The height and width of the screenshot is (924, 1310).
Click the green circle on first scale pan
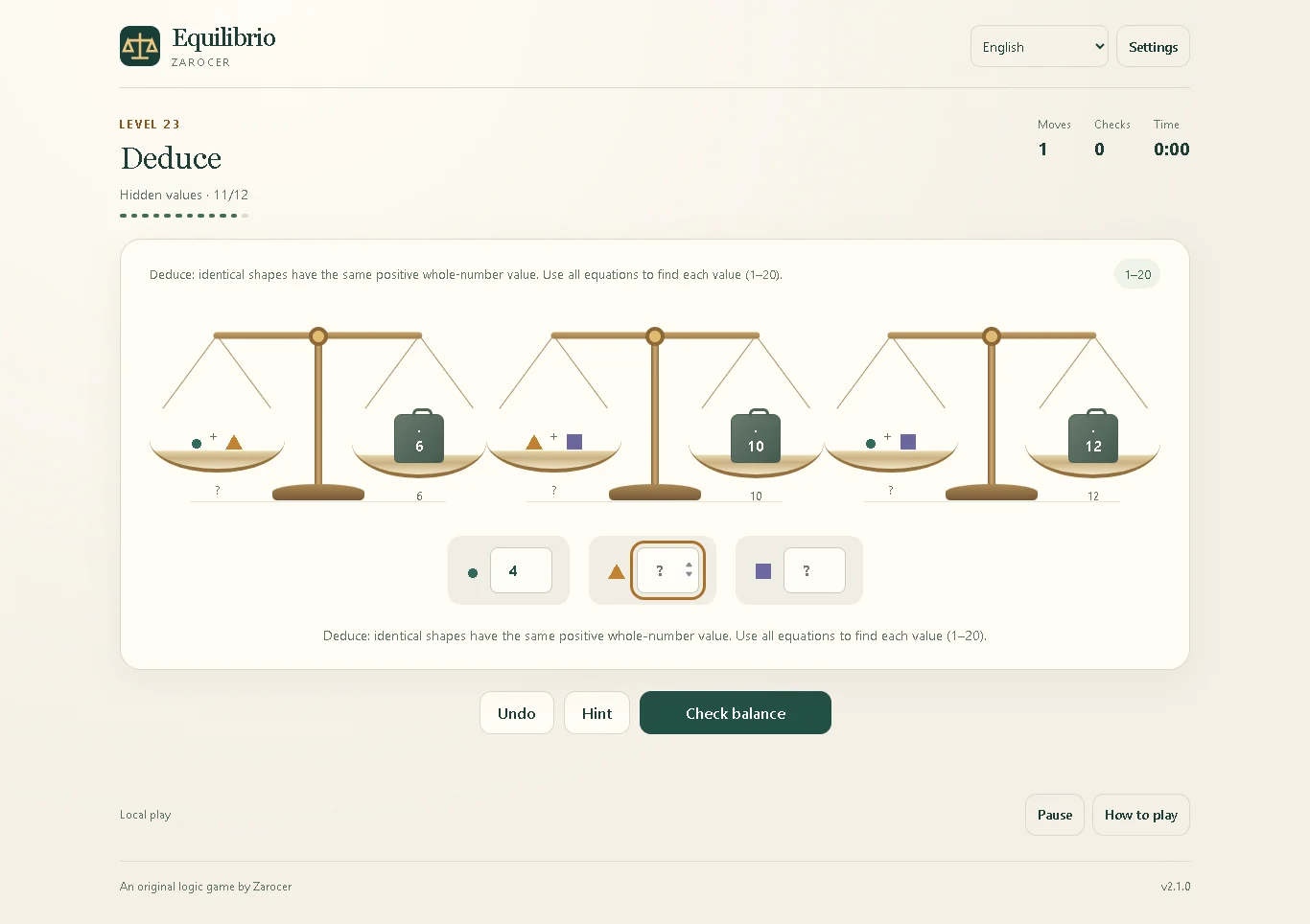coord(197,444)
